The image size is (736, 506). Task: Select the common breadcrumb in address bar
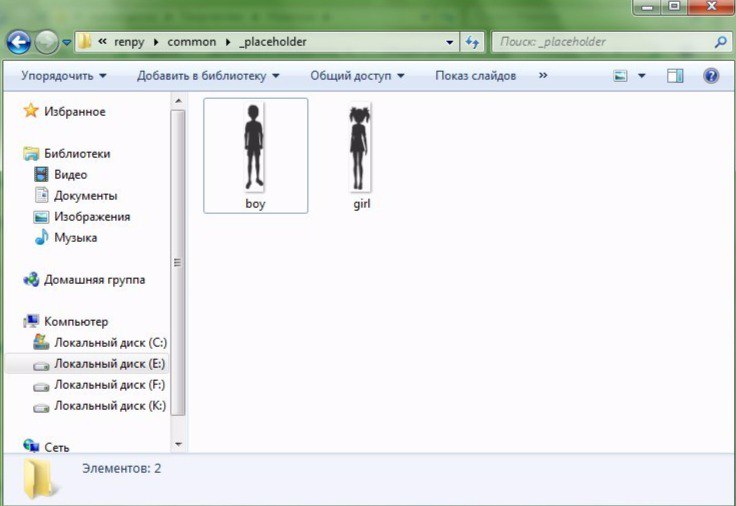192,42
